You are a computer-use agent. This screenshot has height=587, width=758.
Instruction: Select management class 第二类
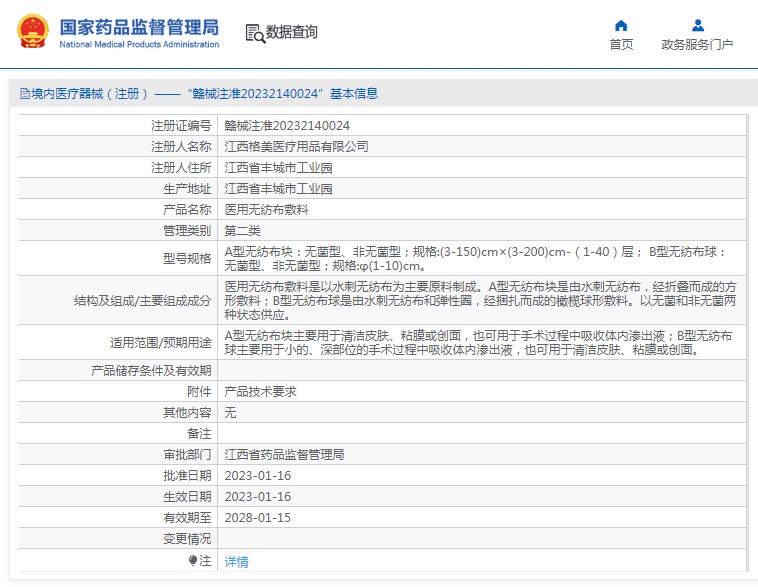242,231
